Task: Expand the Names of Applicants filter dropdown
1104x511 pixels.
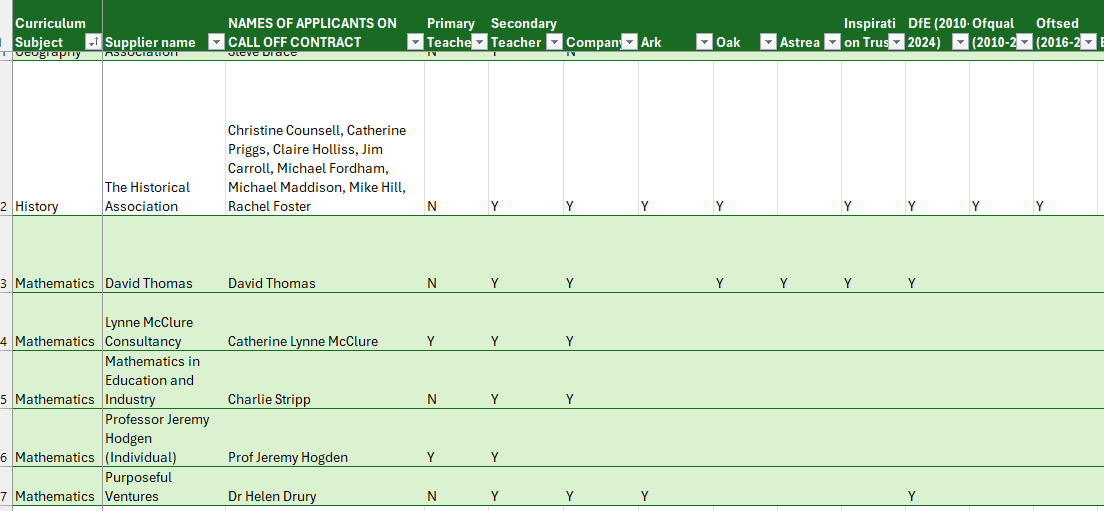Action: tap(415, 42)
